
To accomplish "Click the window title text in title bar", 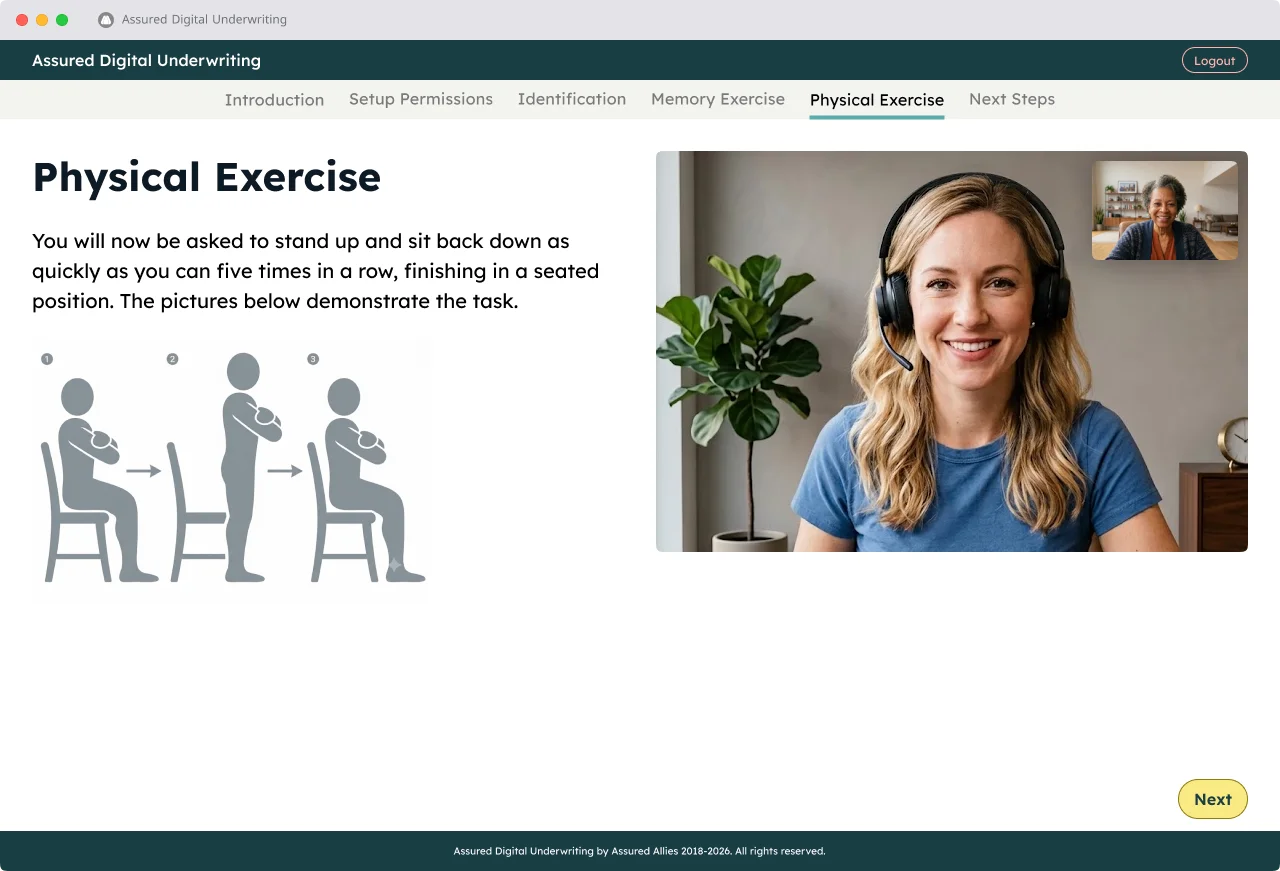I will point(204,20).
